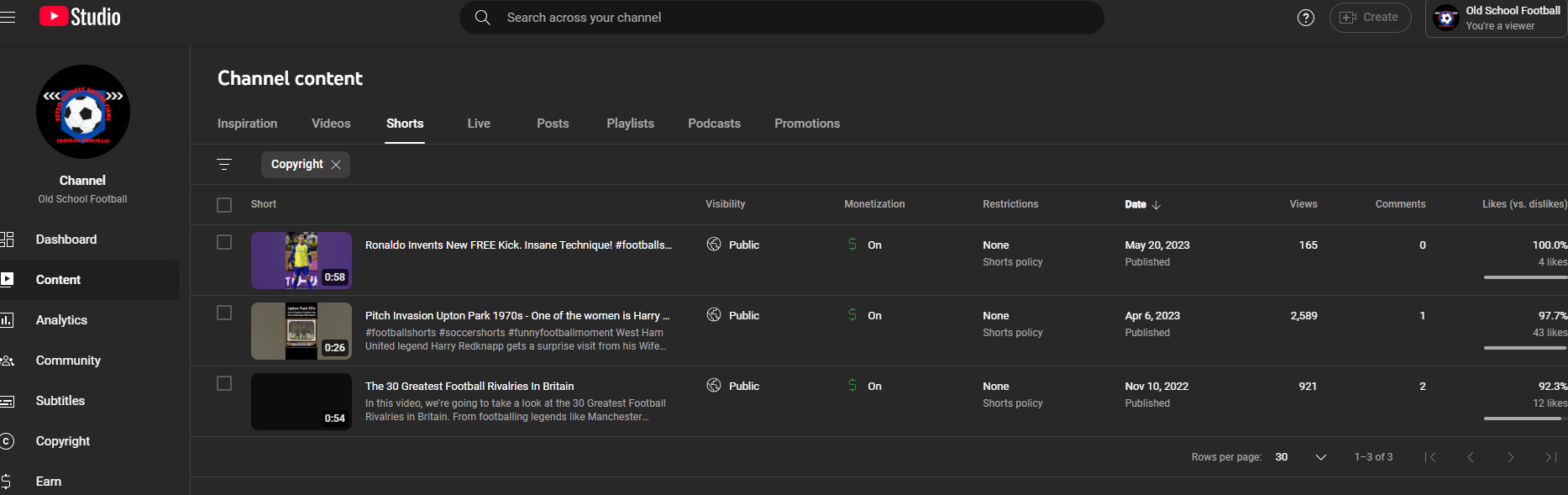Open the Posts tab
The height and width of the screenshot is (495, 1568).
(553, 124)
